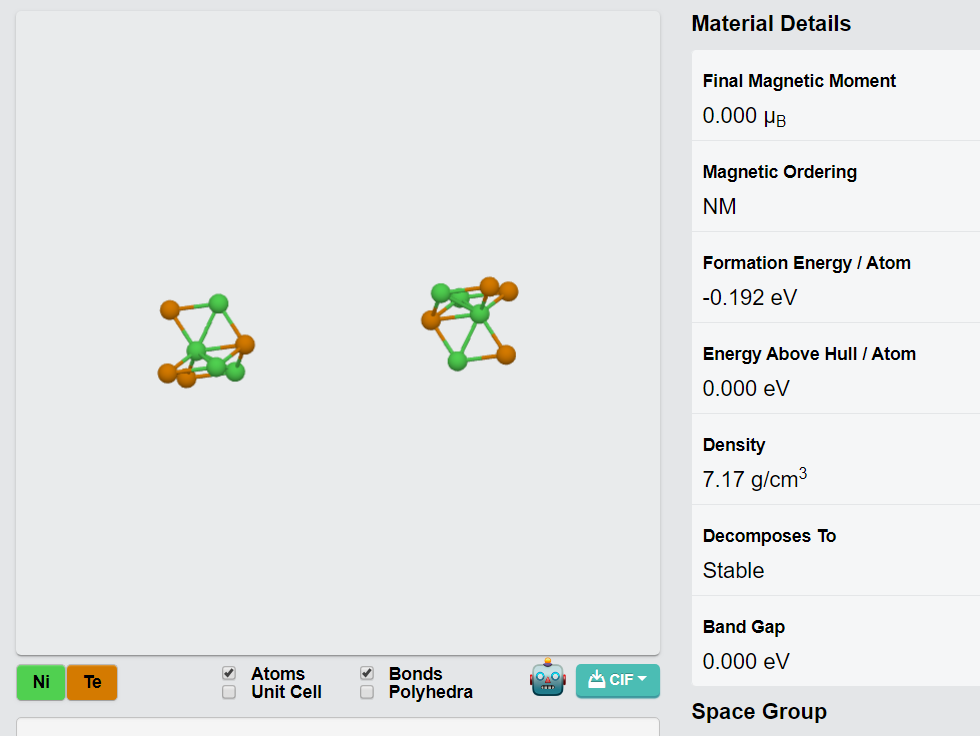Click the robot face icon
The image size is (980, 736).
click(548, 677)
